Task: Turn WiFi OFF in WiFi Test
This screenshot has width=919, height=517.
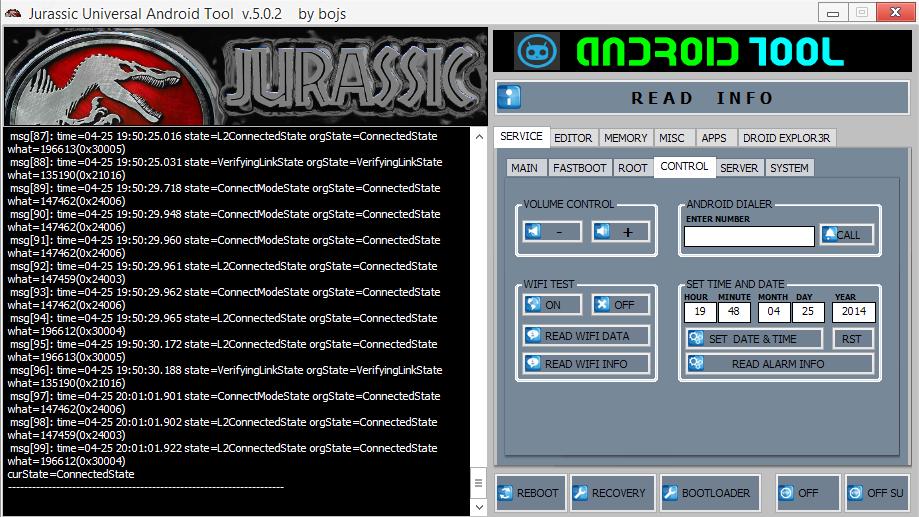Action: [620, 305]
